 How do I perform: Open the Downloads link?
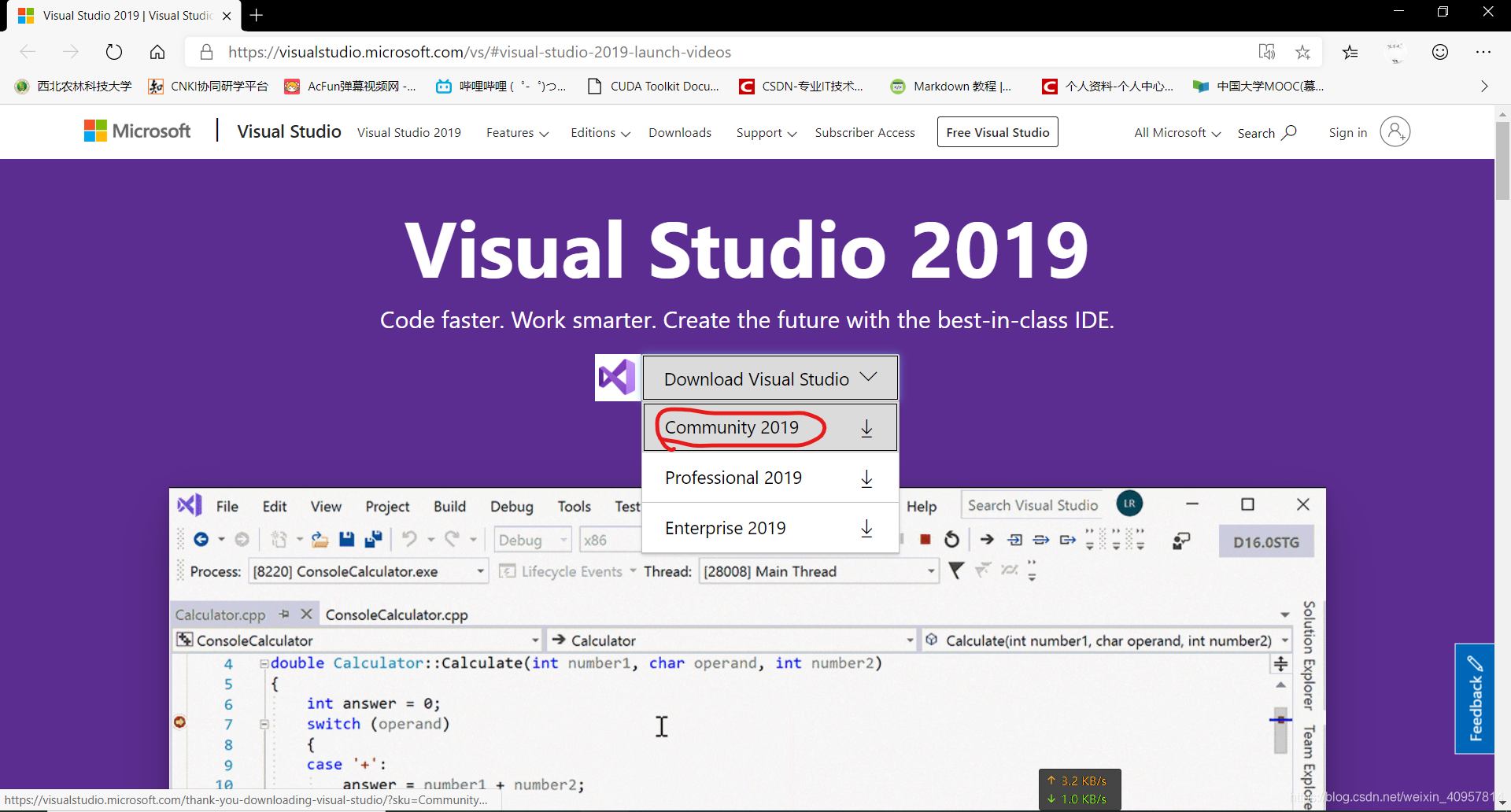(680, 132)
